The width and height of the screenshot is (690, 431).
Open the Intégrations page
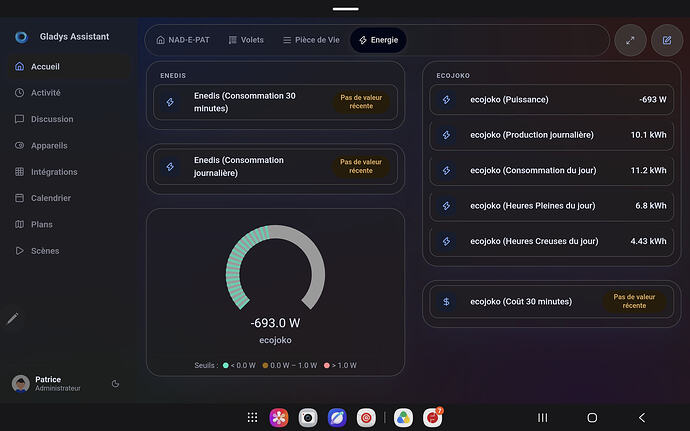click(x=69, y=172)
